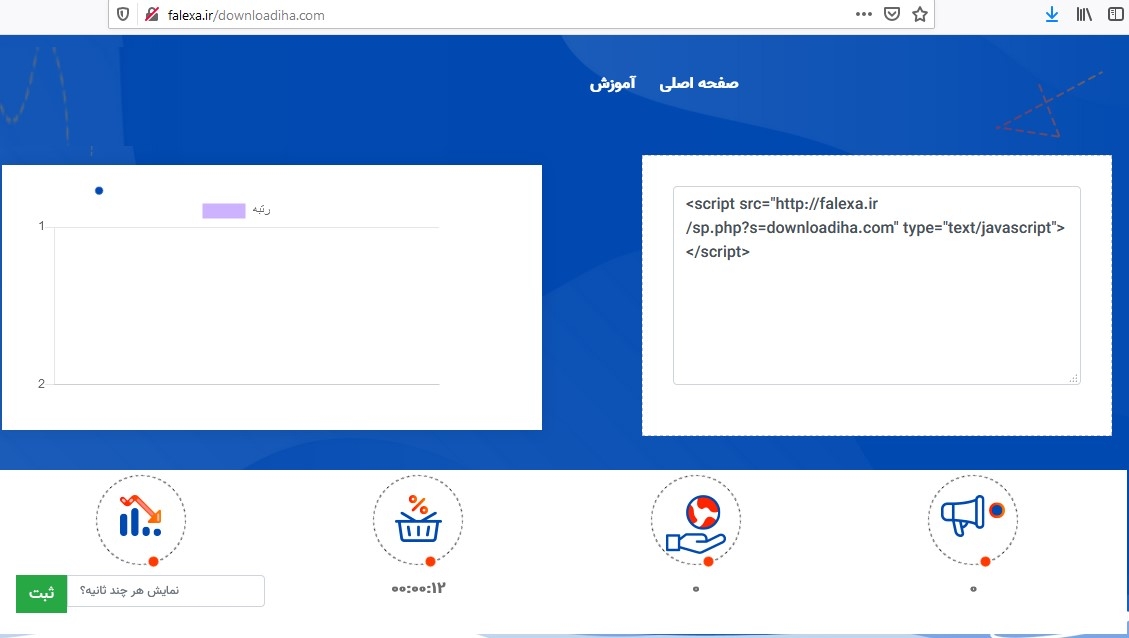This screenshot has height=638, width=1129.
Task: Click the discount shopping basket icon
Action: 418,520
